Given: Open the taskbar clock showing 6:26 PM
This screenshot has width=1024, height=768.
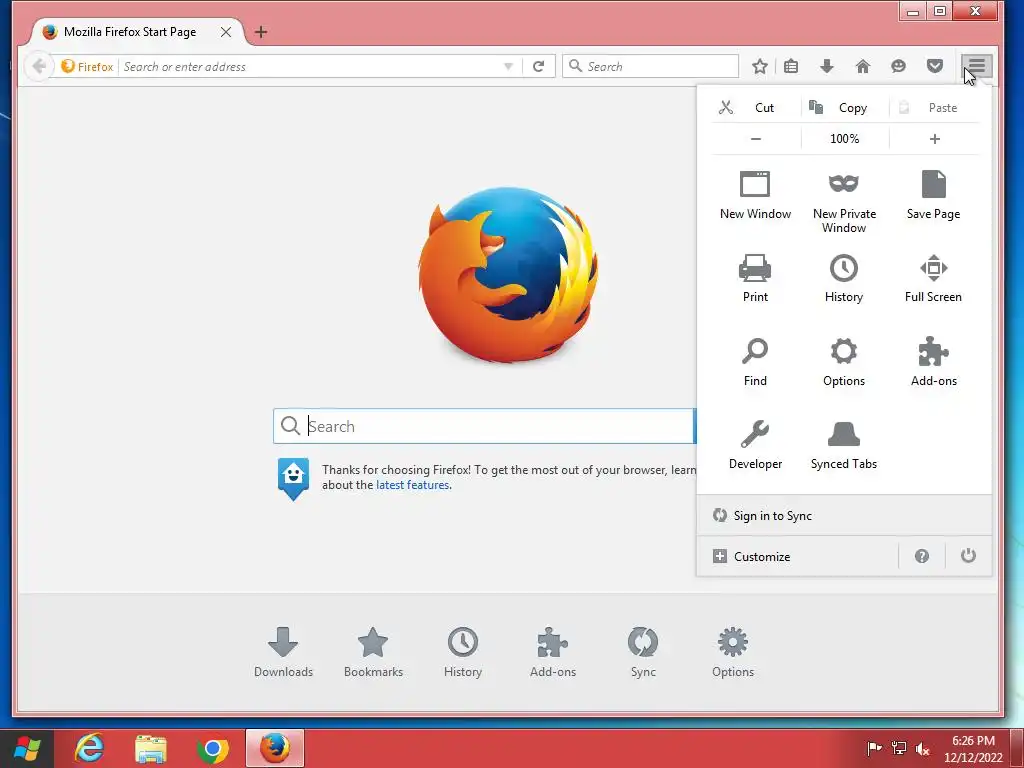Looking at the screenshot, I should (973, 749).
